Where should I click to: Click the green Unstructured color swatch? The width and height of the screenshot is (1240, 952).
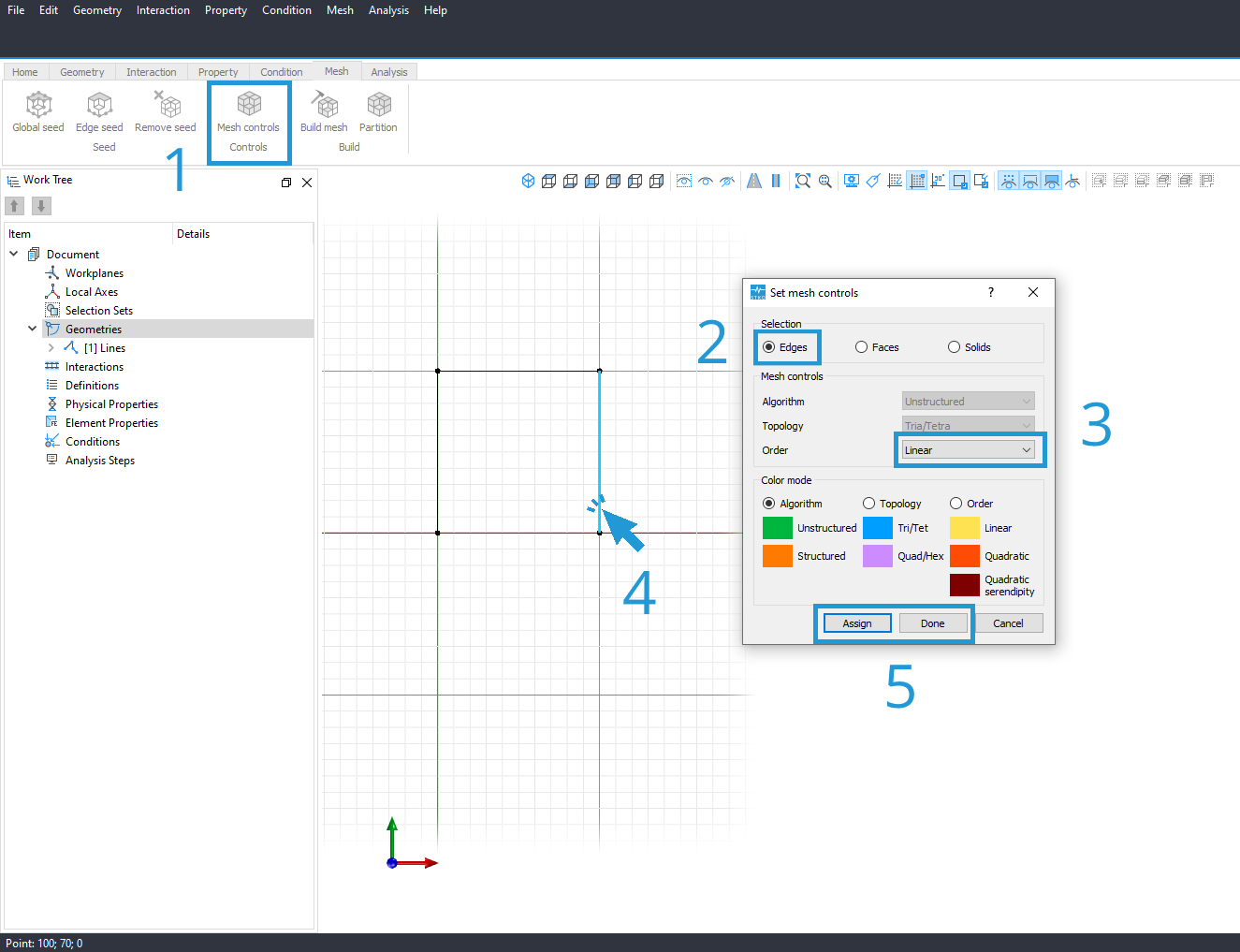(778, 528)
